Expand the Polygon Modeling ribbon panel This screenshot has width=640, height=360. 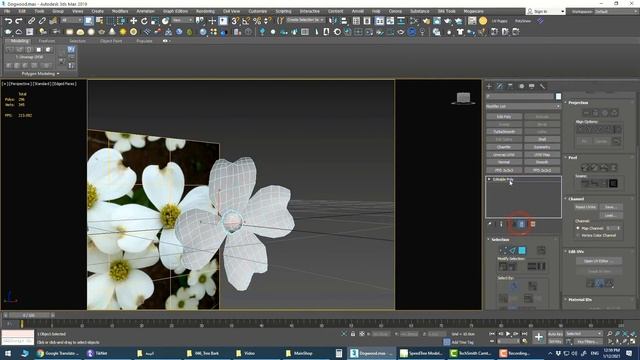coord(40,74)
